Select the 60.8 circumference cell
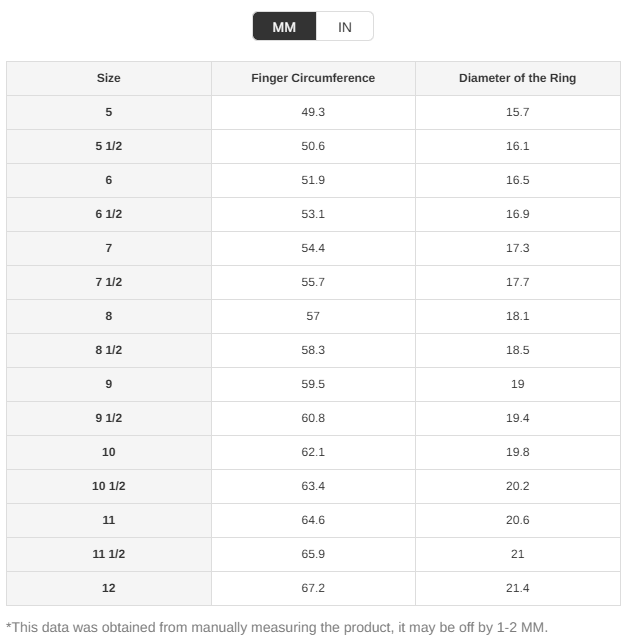Screen dimensions: 629x641 coord(313,418)
